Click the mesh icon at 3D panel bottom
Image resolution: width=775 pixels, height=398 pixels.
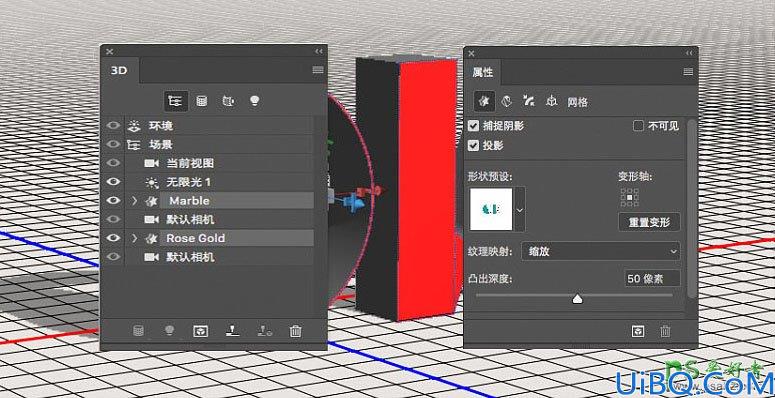[138, 331]
